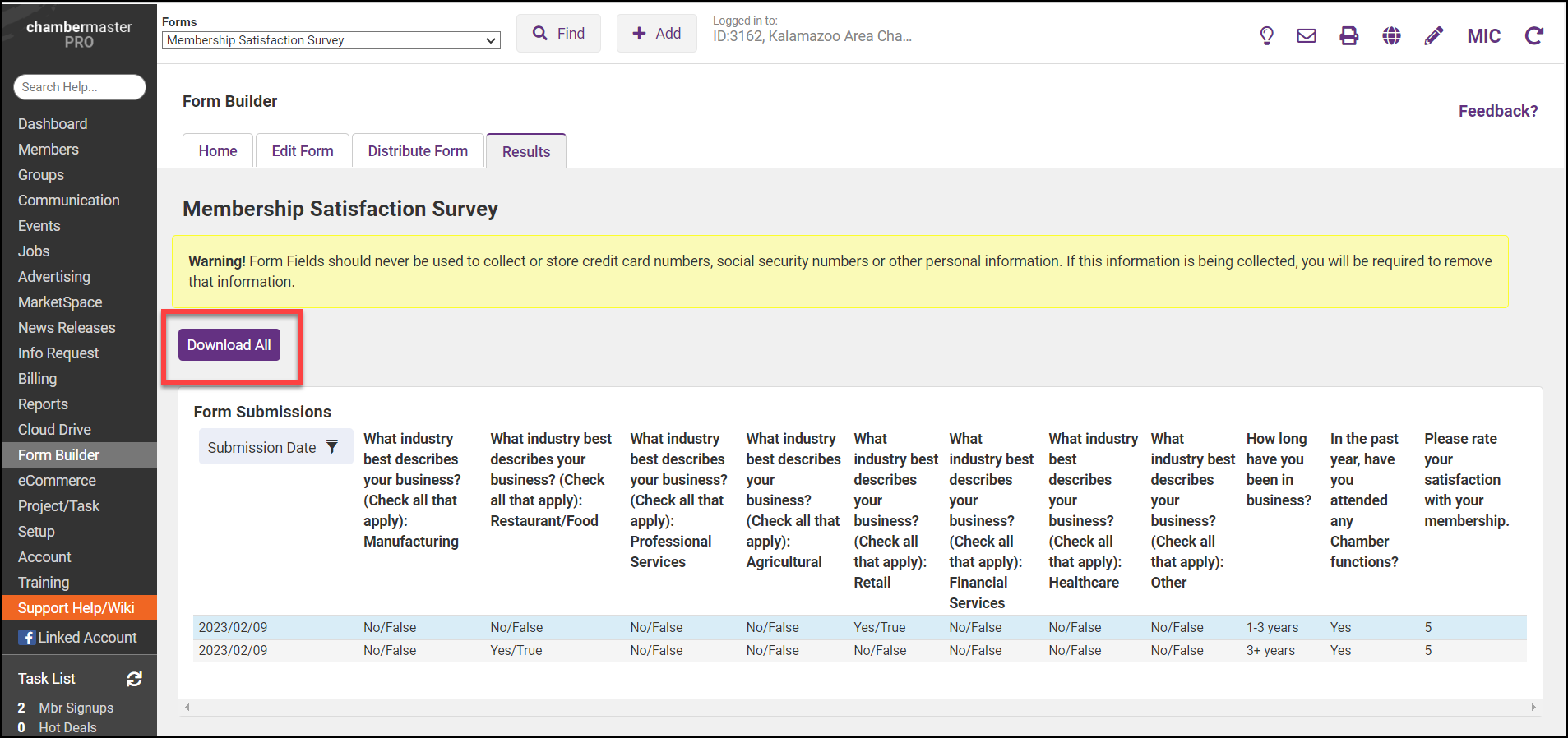Open the Facebook Linked Account item

78,638
